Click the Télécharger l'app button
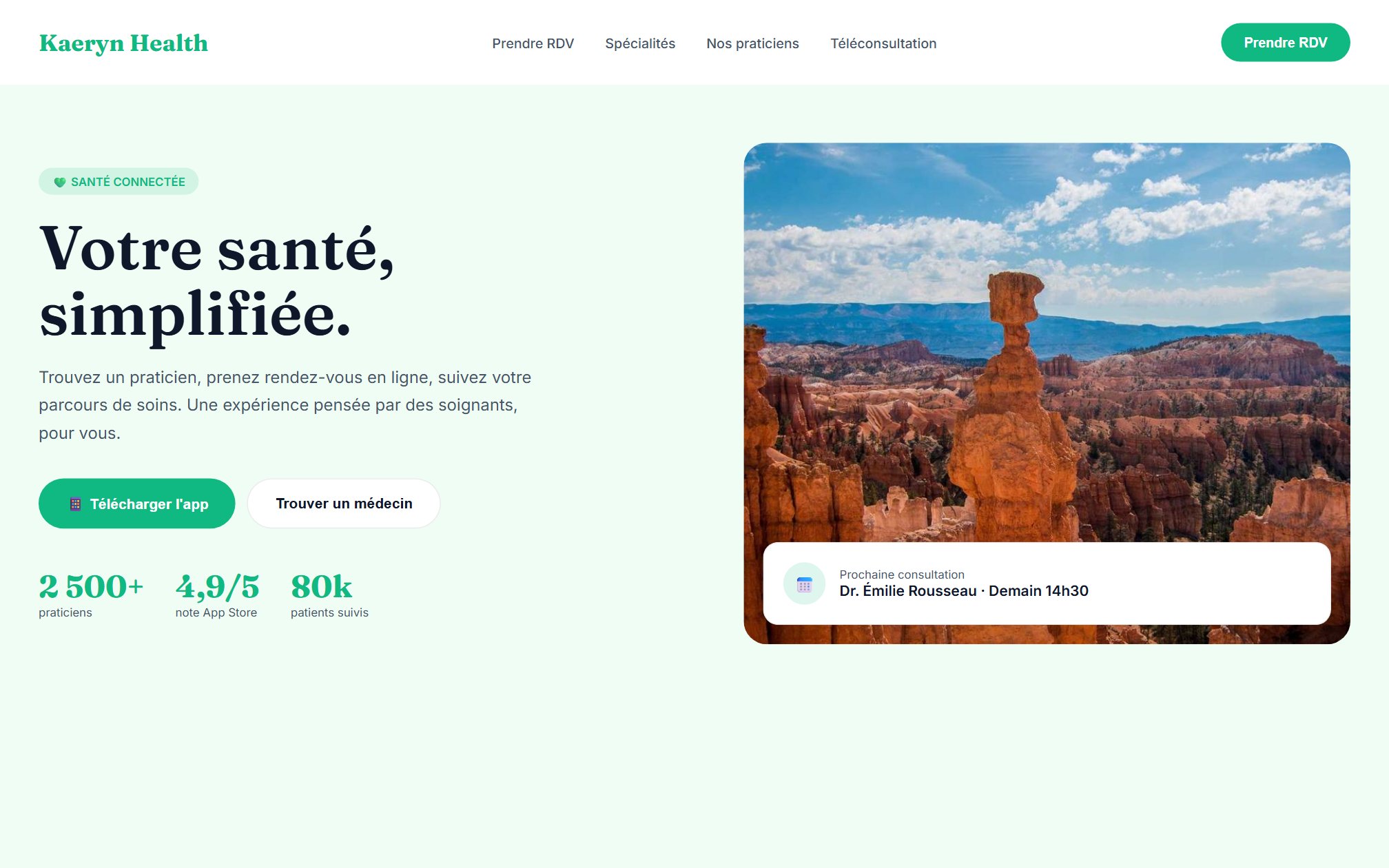Image resolution: width=1389 pixels, height=868 pixels. click(136, 504)
